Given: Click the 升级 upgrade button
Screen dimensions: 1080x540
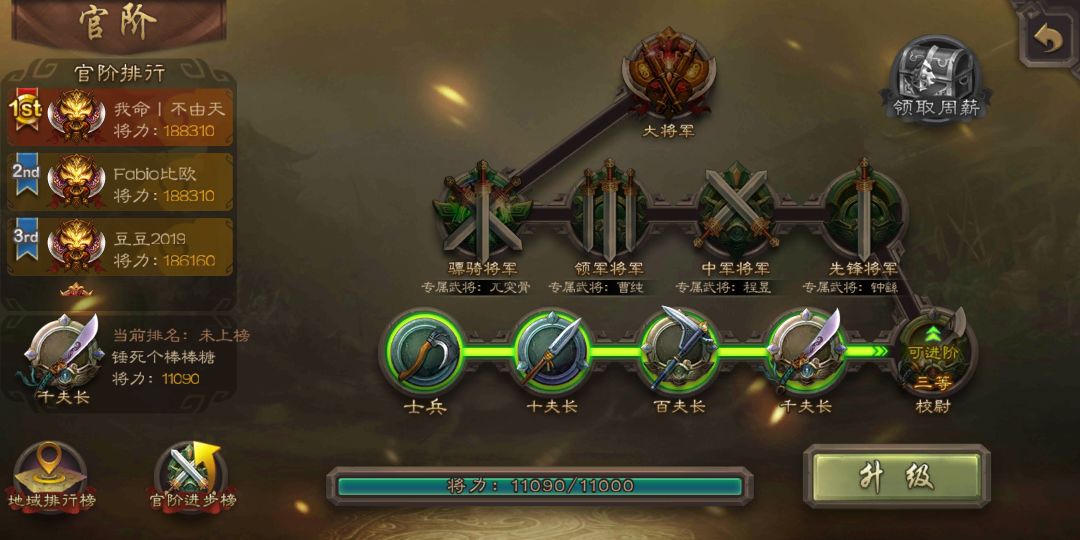Looking at the screenshot, I should tap(897, 477).
